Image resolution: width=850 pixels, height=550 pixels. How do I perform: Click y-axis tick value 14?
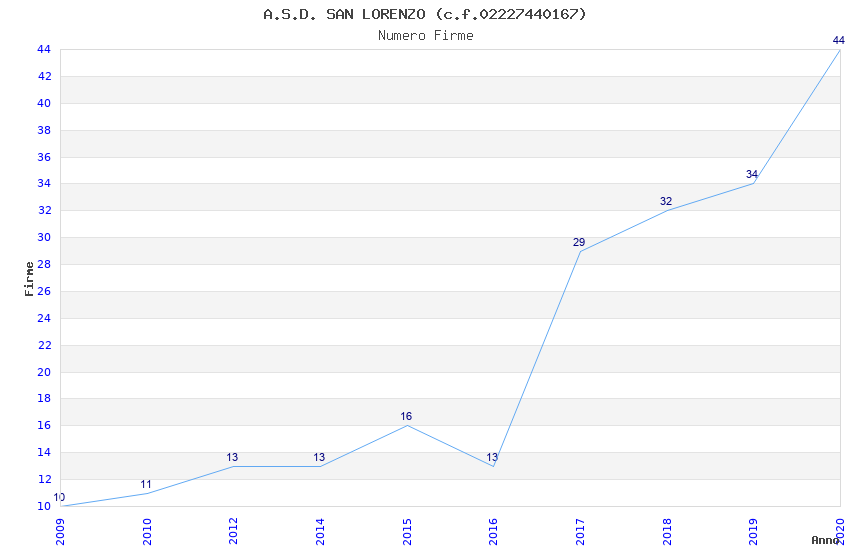point(44,452)
